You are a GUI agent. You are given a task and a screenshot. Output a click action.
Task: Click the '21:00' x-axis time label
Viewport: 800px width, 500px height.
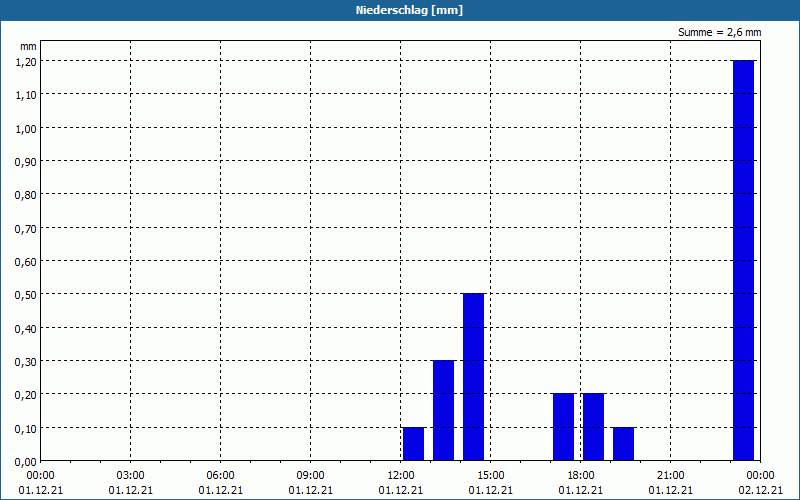tap(670, 476)
